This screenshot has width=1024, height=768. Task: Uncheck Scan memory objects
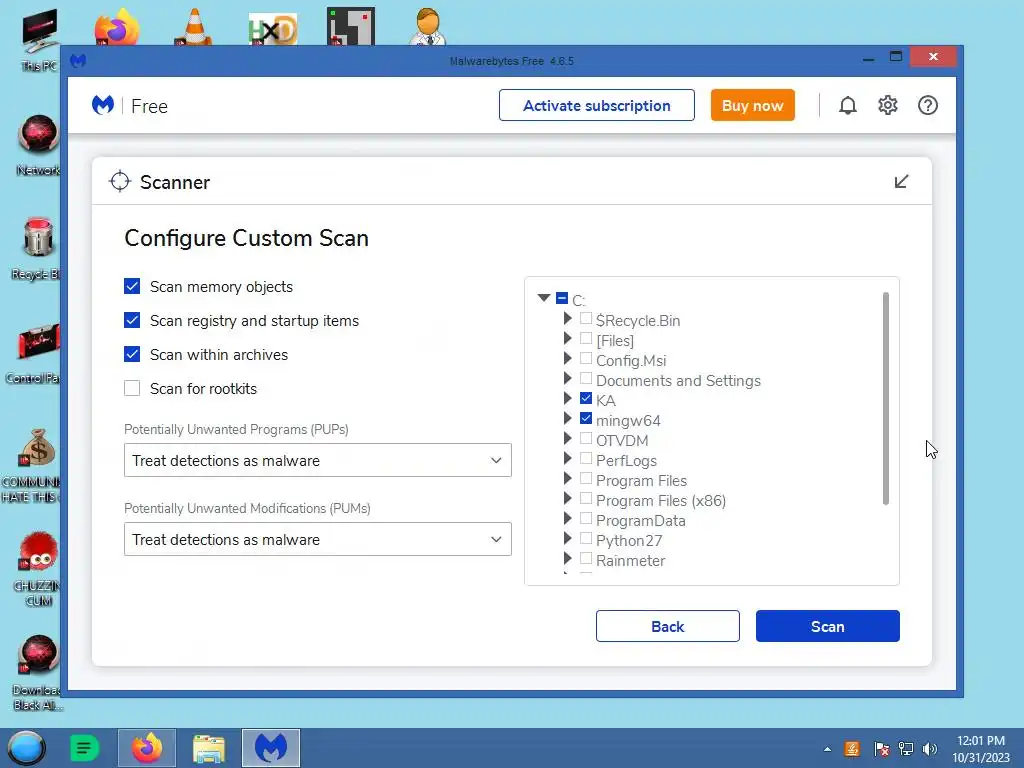pyautogui.click(x=132, y=286)
